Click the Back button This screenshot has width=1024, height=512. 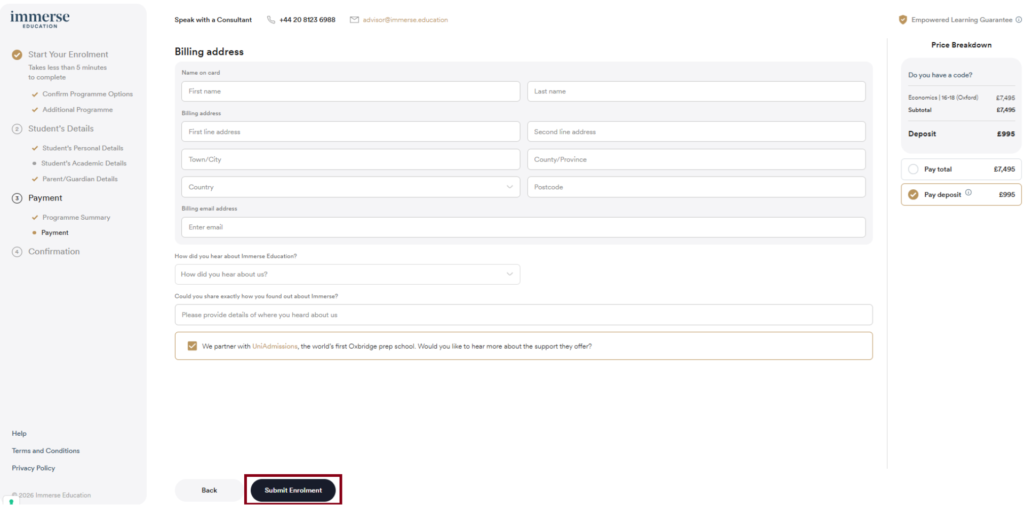pyautogui.click(x=209, y=490)
